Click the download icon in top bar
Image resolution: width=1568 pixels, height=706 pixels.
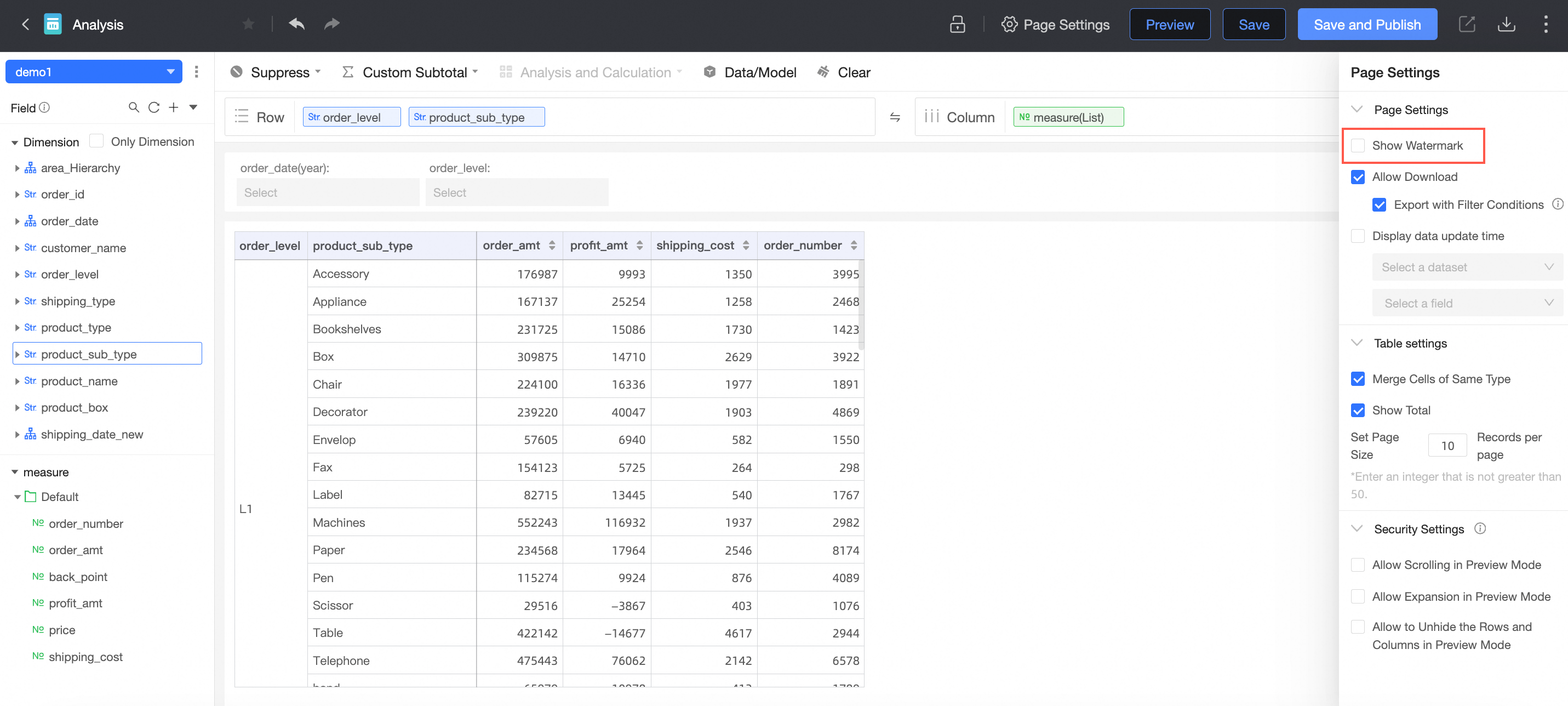(1506, 24)
